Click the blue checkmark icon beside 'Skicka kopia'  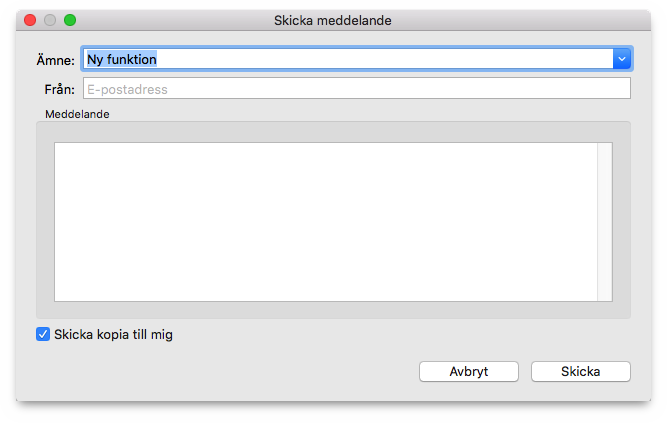point(43,334)
